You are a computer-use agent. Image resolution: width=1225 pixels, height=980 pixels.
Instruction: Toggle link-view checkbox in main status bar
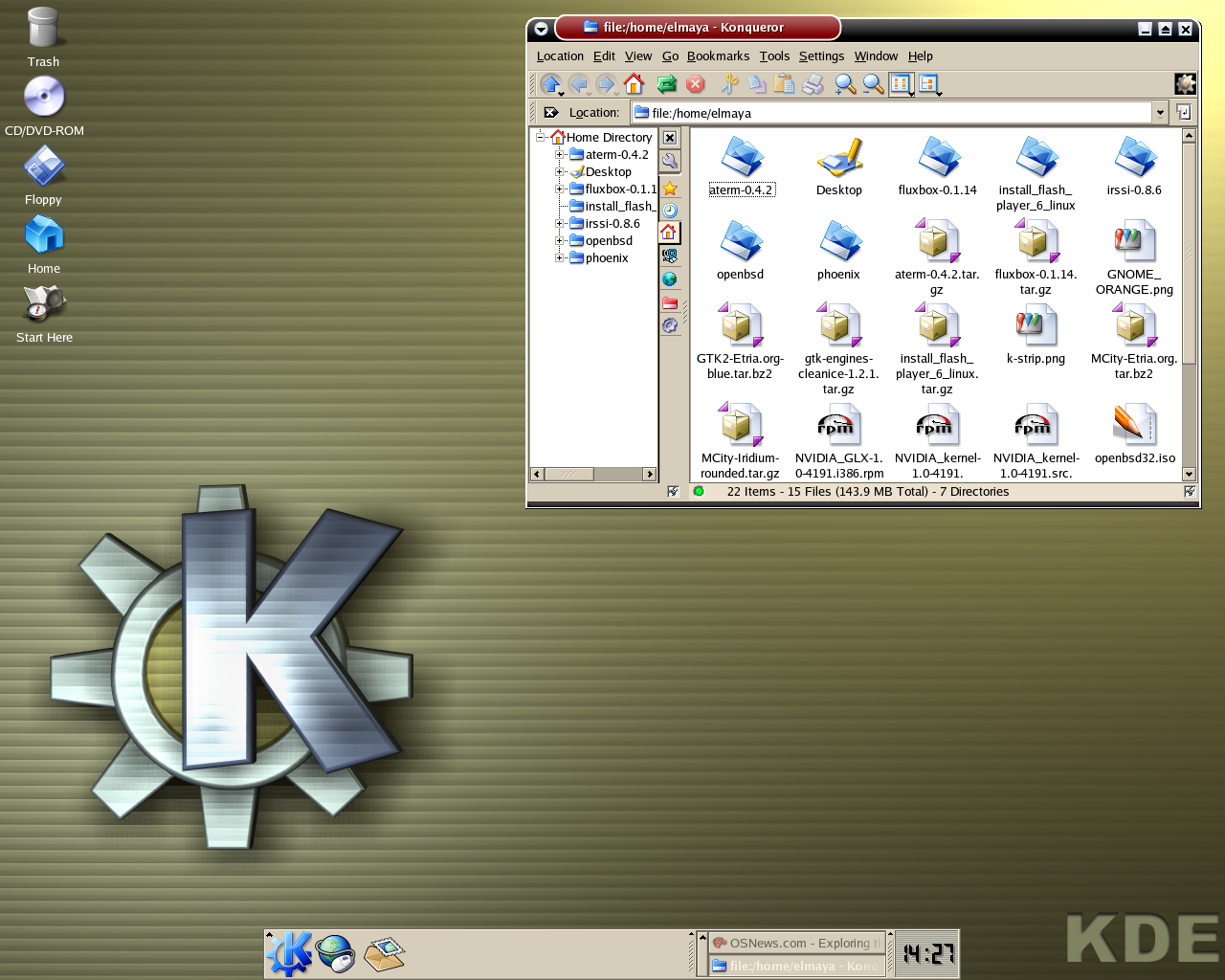1190,492
